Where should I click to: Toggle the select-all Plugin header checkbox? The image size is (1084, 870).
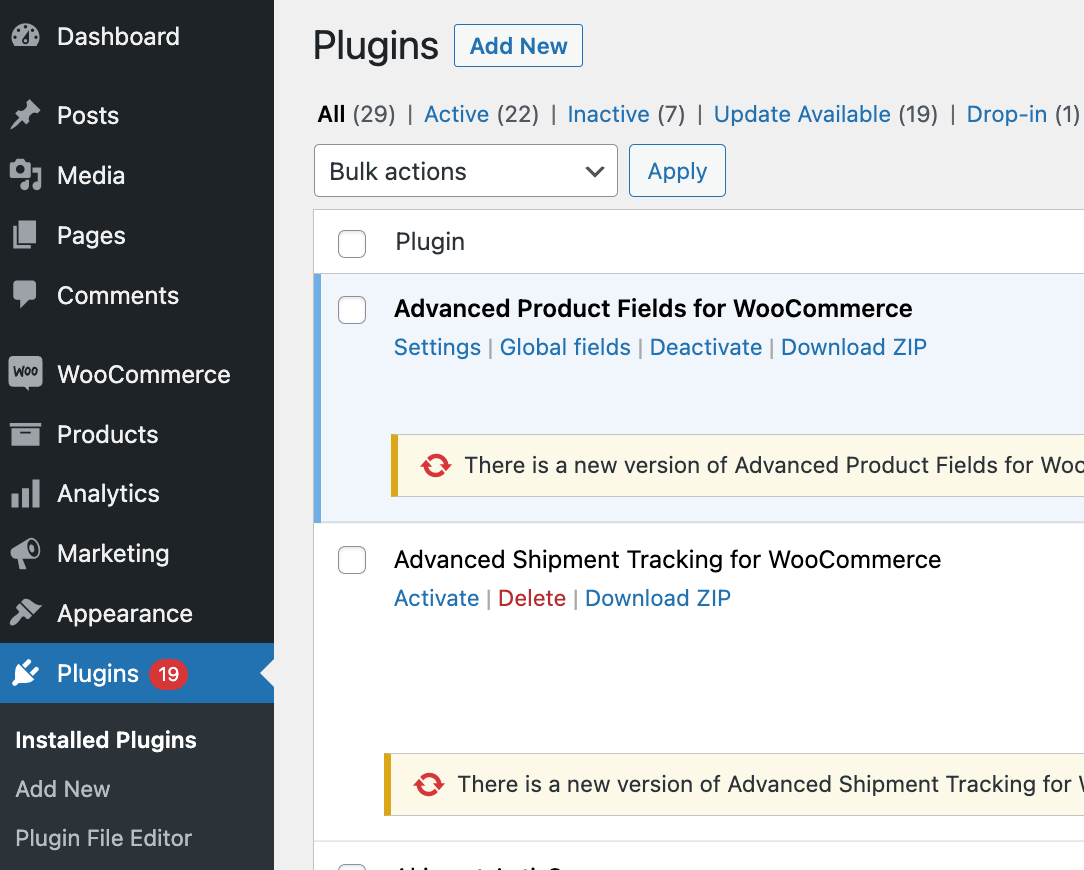point(352,243)
